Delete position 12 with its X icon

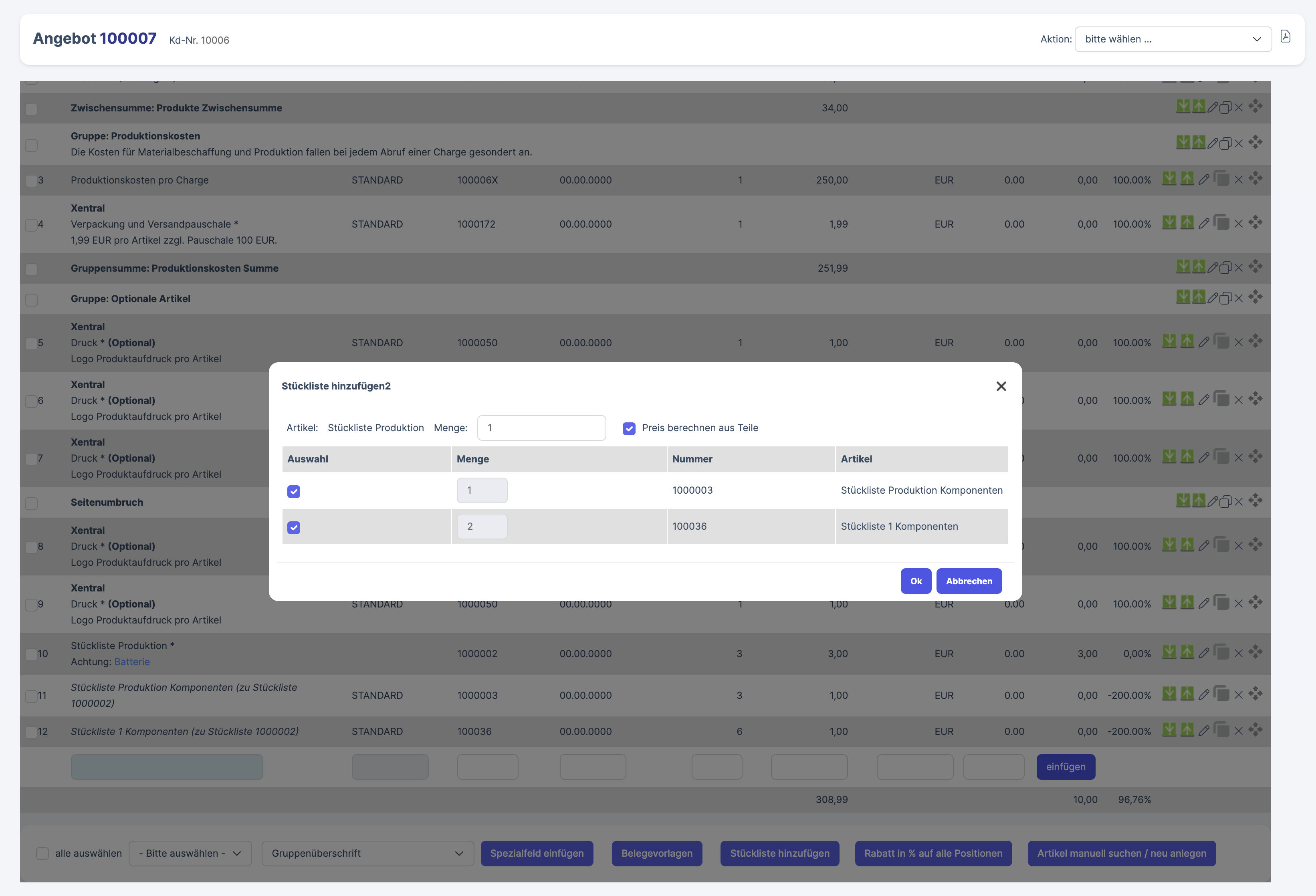(1238, 731)
